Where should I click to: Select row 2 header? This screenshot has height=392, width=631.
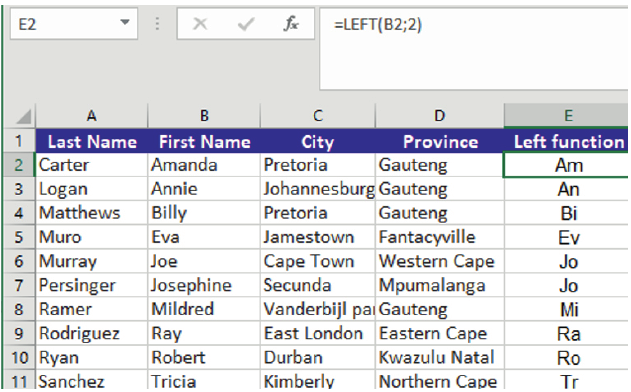click(19, 165)
